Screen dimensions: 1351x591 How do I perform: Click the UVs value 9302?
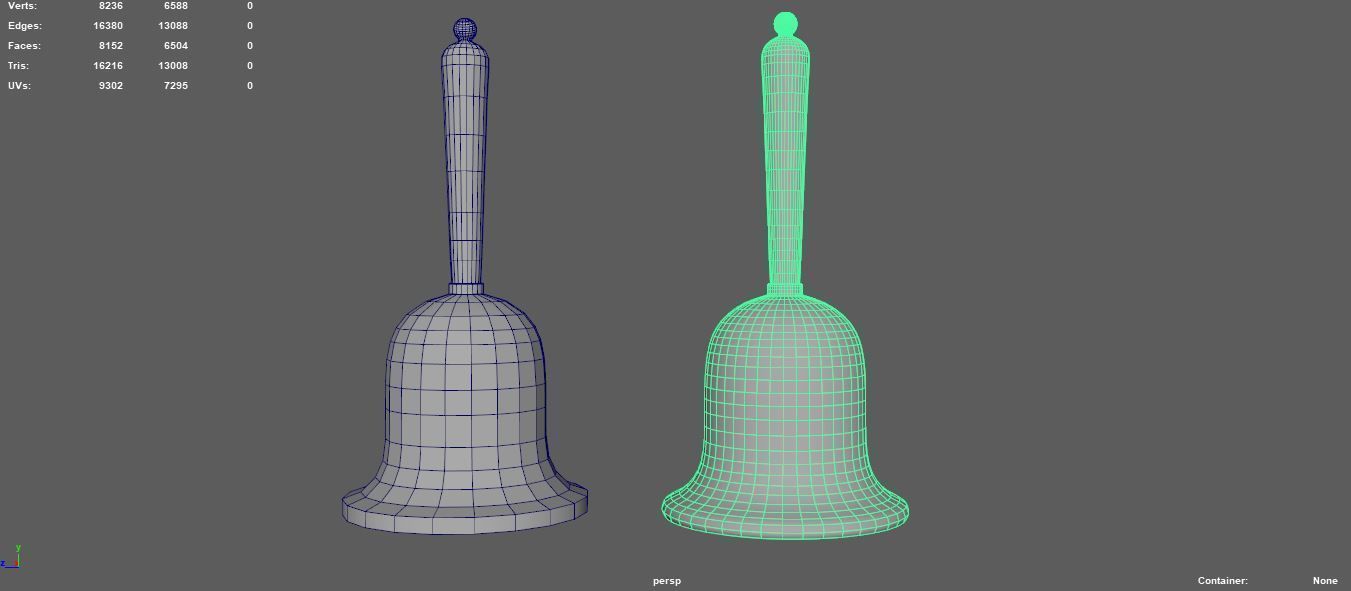[x=111, y=86]
